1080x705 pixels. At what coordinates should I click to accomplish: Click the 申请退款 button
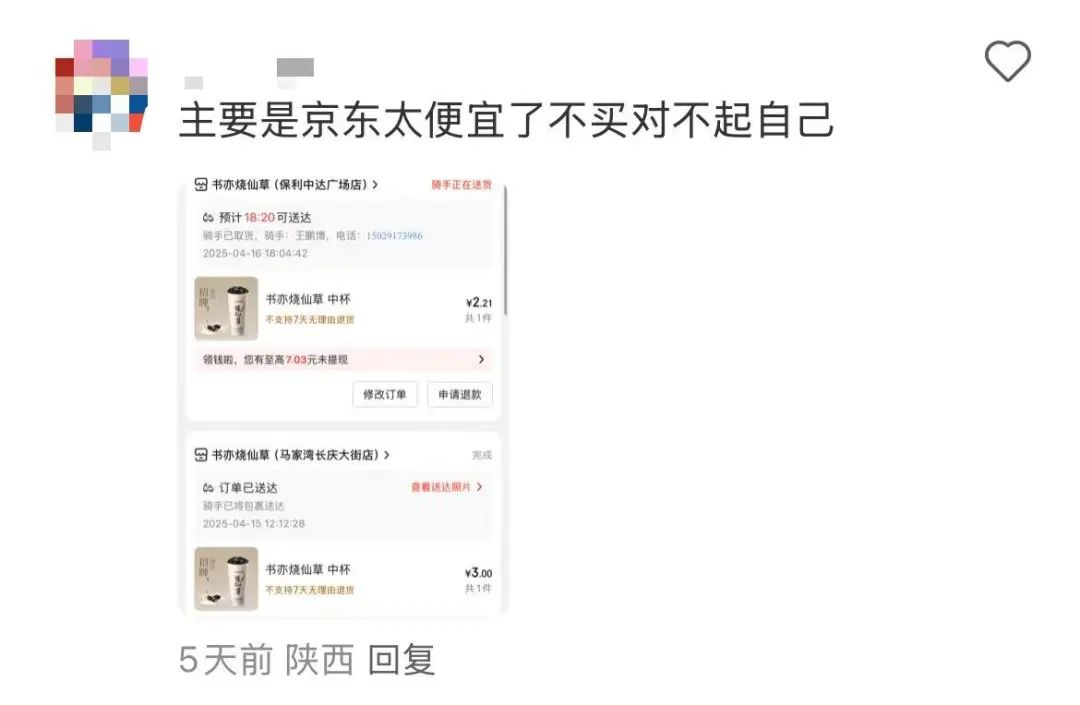pyautogui.click(x=459, y=394)
